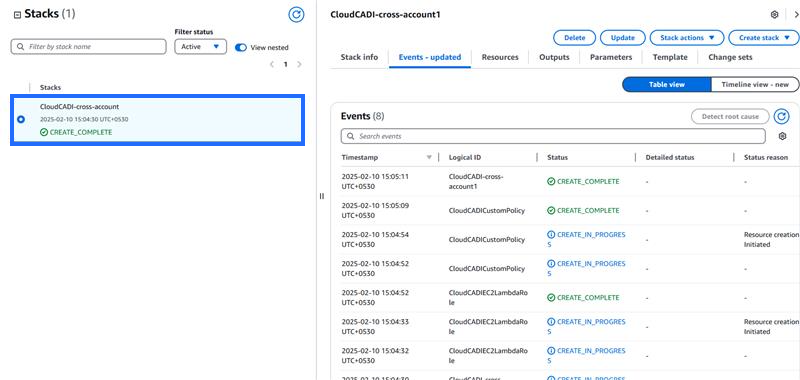Screen dimensions: 800x380
Task: Open stack detail settings gear icon
Action: (774, 15)
